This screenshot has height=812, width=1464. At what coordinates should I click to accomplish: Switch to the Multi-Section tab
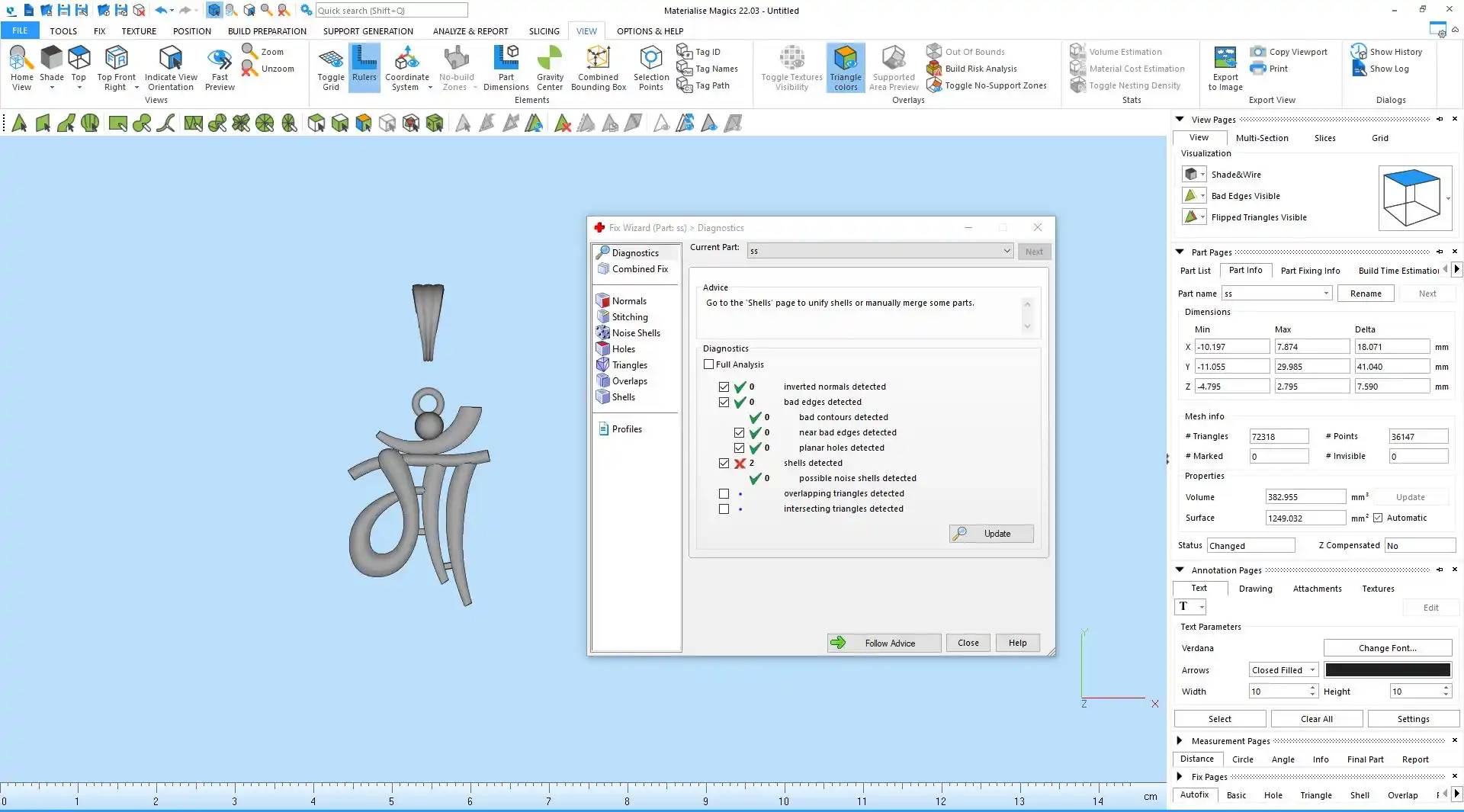(x=1261, y=138)
